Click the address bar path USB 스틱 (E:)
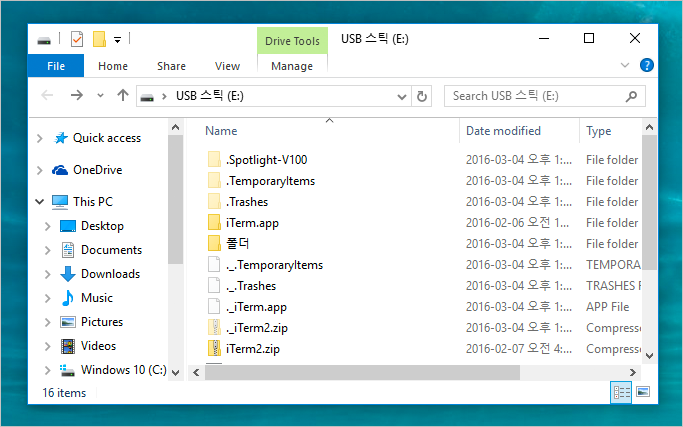The image size is (683, 427). tap(210, 95)
